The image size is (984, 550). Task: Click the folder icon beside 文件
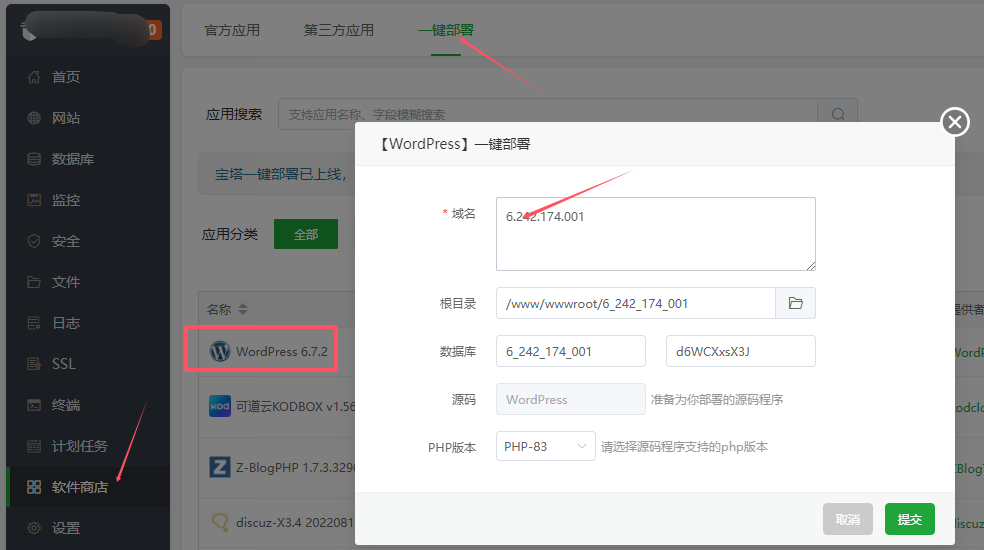pyautogui.click(x=34, y=282)
